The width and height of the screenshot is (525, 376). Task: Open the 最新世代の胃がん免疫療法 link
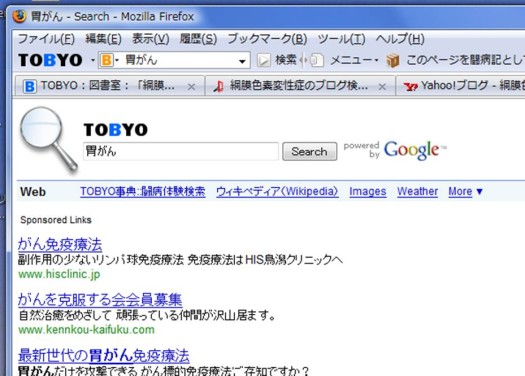(x=104, y=355)
